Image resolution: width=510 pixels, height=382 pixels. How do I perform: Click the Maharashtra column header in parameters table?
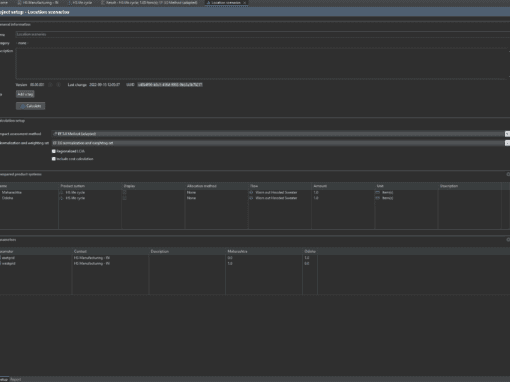(x=264, y=251)
